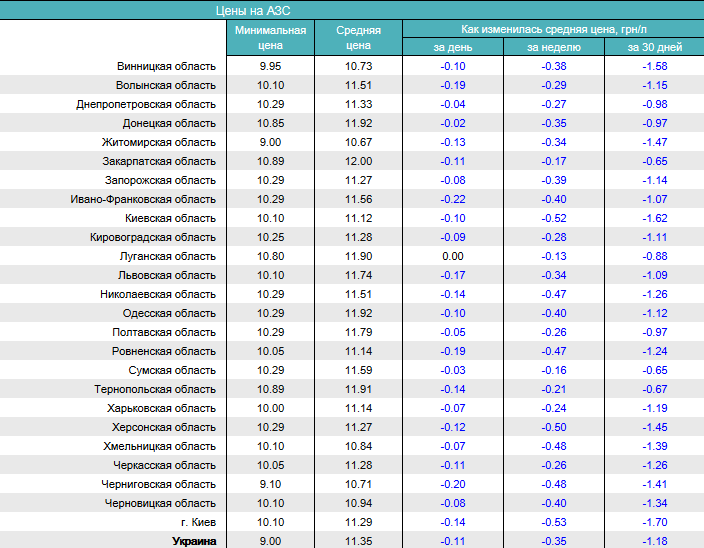Select Луганская область daily change 0.00
The image size is (704, 548).
point(453,256)
